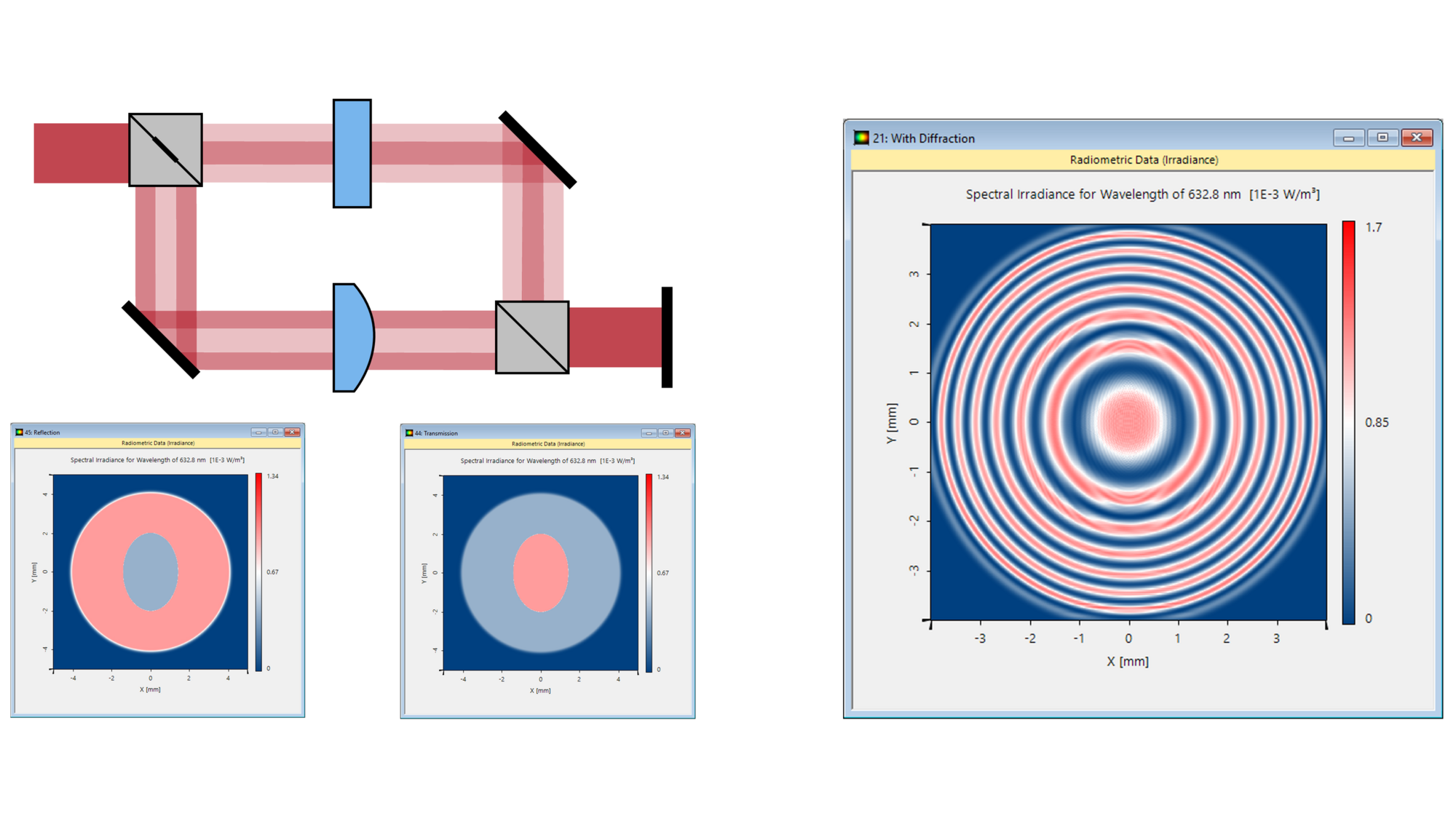
Task: Select the window title 44: Transmission
Action: pyautogui.click(x=437, y=432)
